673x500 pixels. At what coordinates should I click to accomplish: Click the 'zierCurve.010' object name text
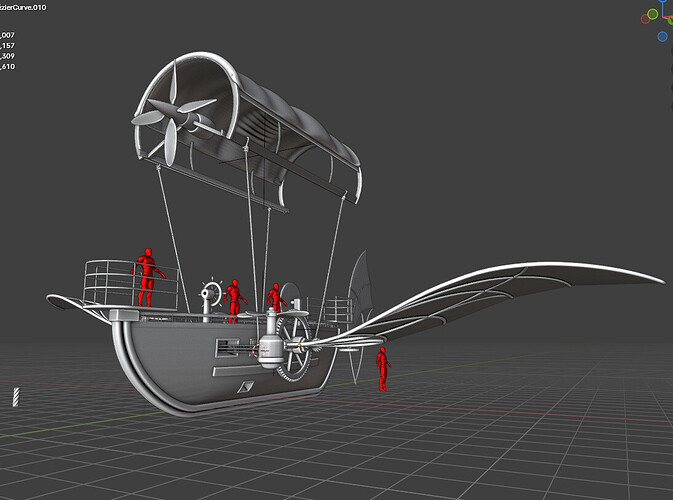(23, 7)
